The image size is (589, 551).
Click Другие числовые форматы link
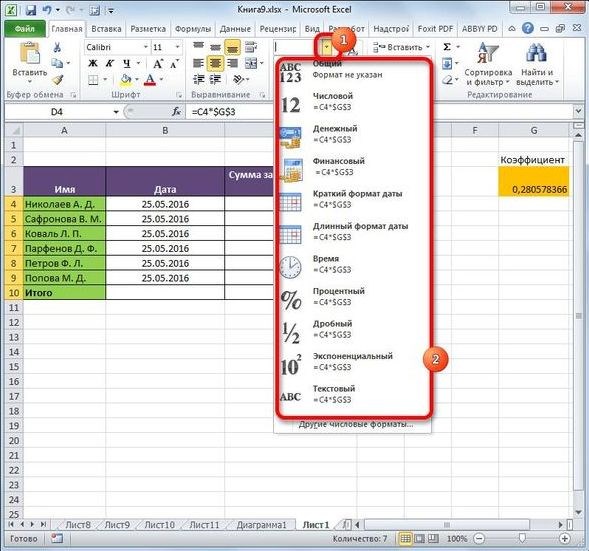point(356,424)
